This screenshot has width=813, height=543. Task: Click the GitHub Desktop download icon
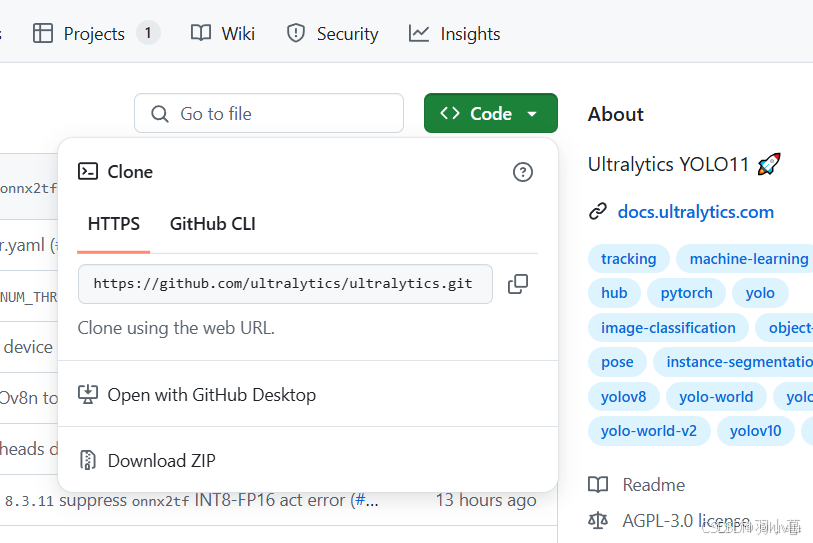(x=88, y=395)
